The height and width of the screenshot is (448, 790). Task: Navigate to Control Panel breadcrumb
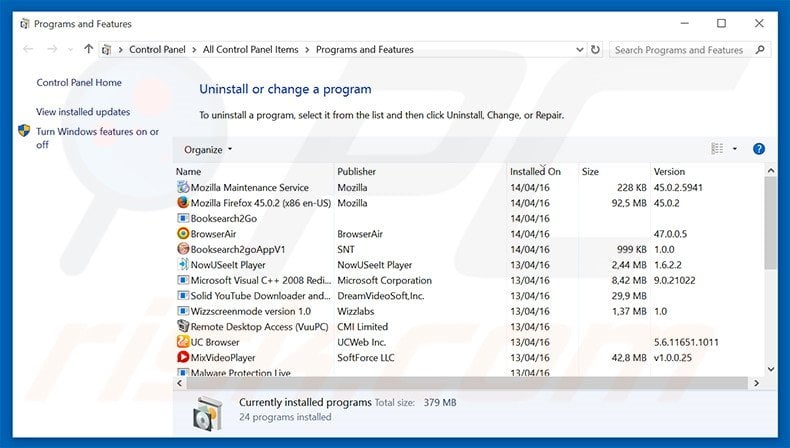tap(157, 49)
